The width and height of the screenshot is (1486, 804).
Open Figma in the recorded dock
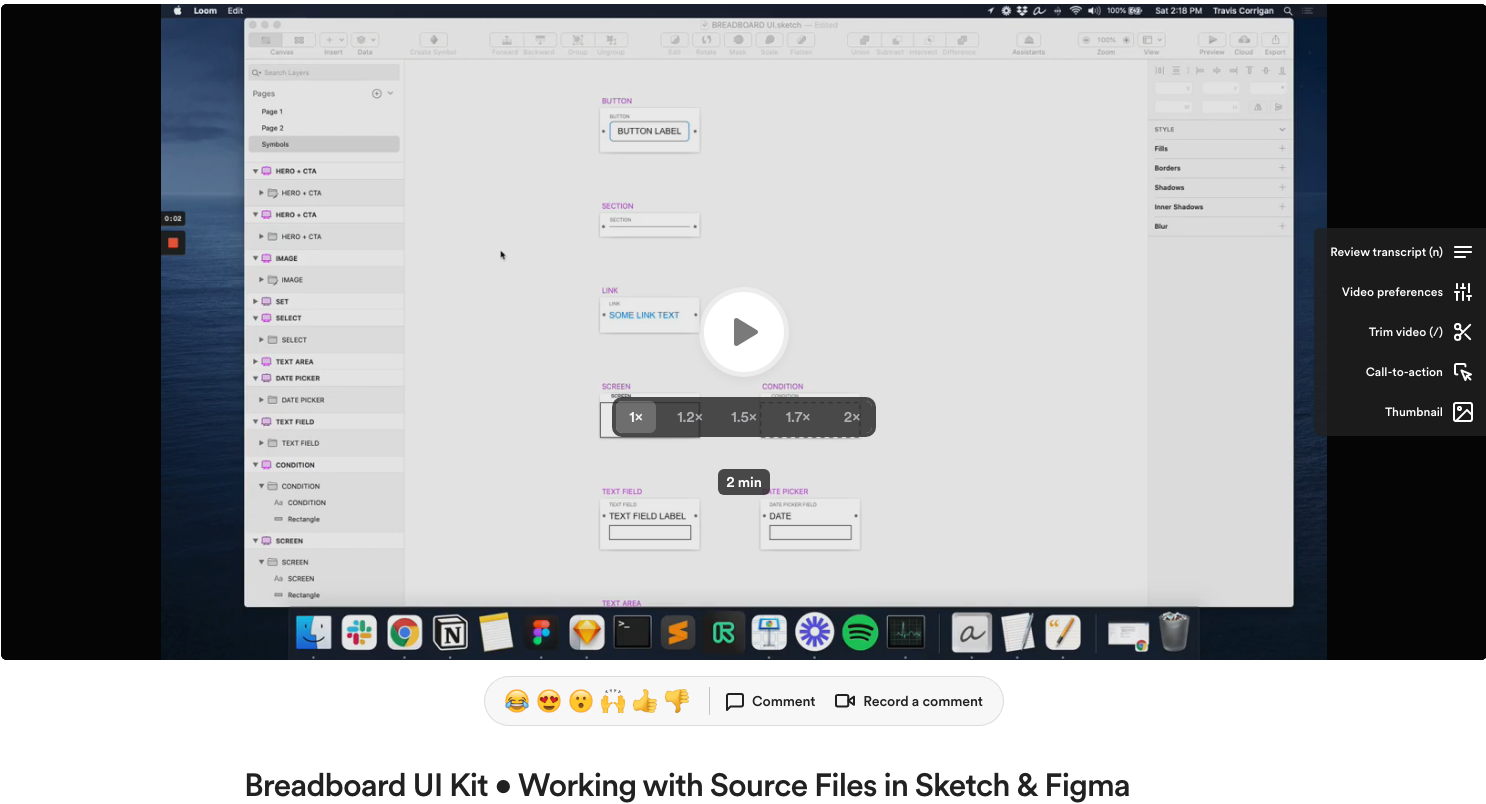point(541,632)
